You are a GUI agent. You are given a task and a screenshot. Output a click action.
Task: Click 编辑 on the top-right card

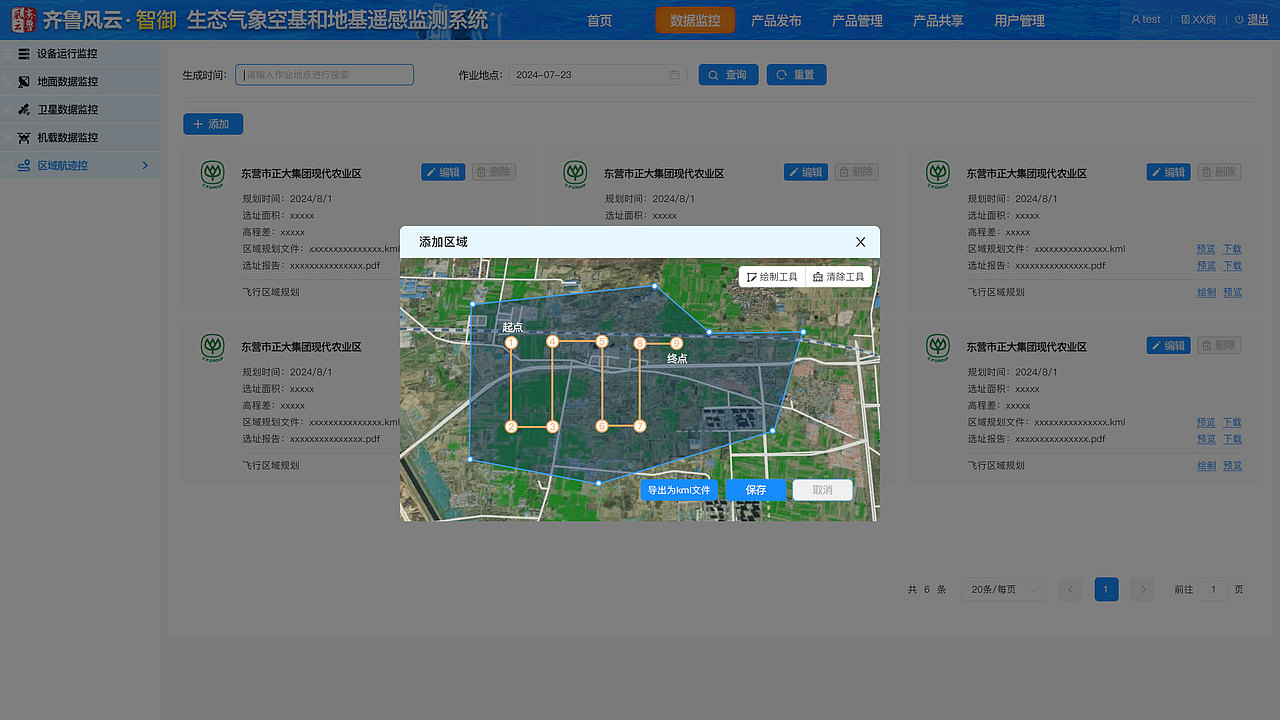[x=1169, y=172]
